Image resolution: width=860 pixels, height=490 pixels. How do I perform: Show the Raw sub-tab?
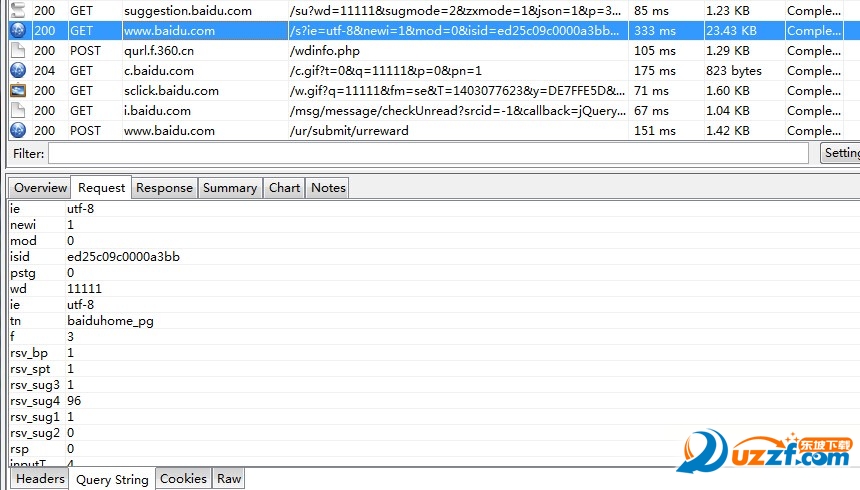click(x=229, y=478)
